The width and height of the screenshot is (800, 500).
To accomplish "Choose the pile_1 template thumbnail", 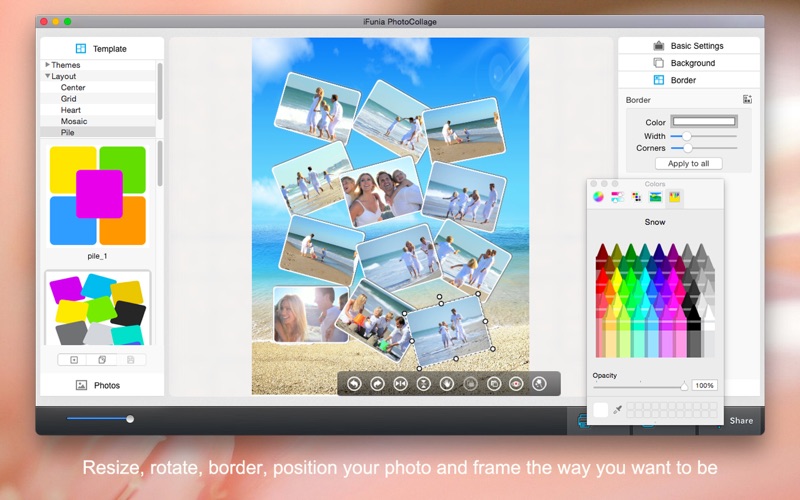I will pos(97,195).
